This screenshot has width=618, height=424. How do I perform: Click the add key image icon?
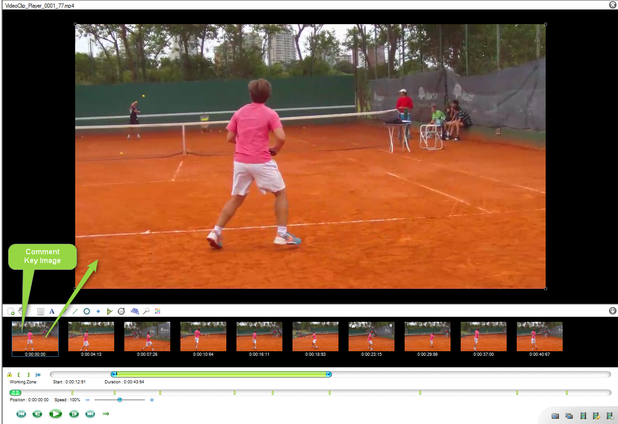(12, 311)
